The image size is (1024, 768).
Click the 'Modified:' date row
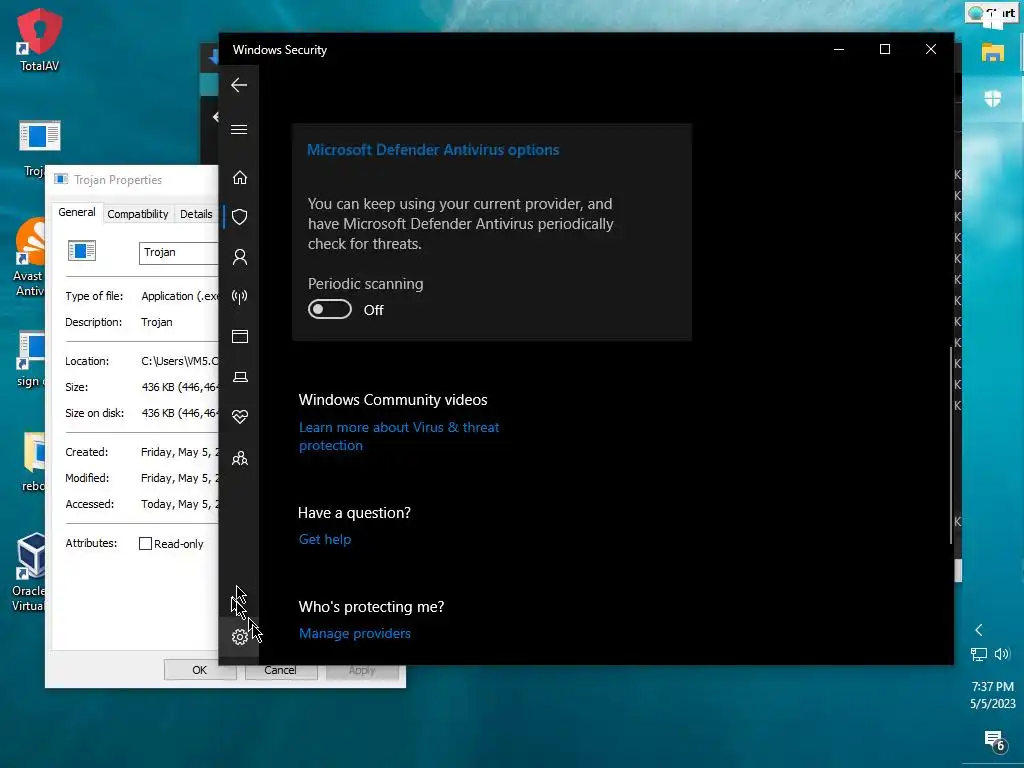[142, 478]
